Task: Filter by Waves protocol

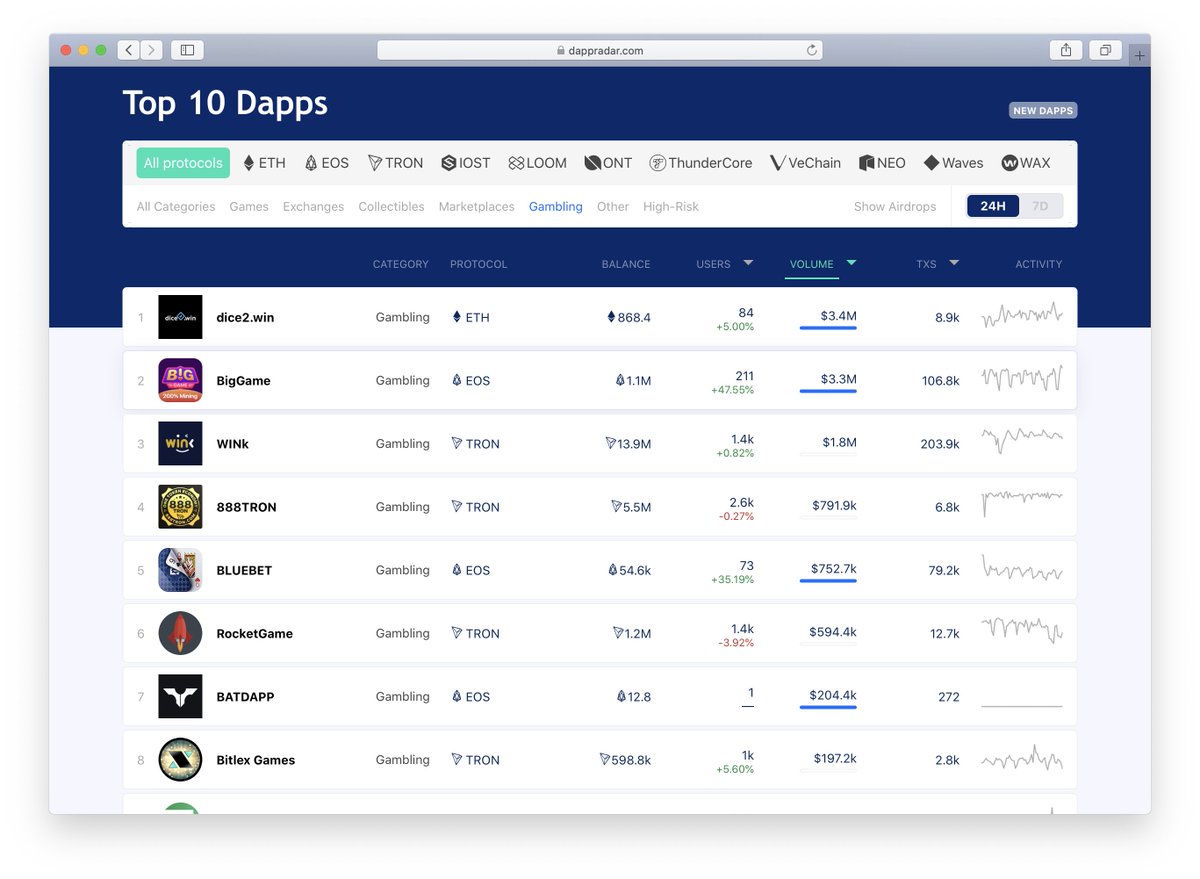Action: [953, 163]
